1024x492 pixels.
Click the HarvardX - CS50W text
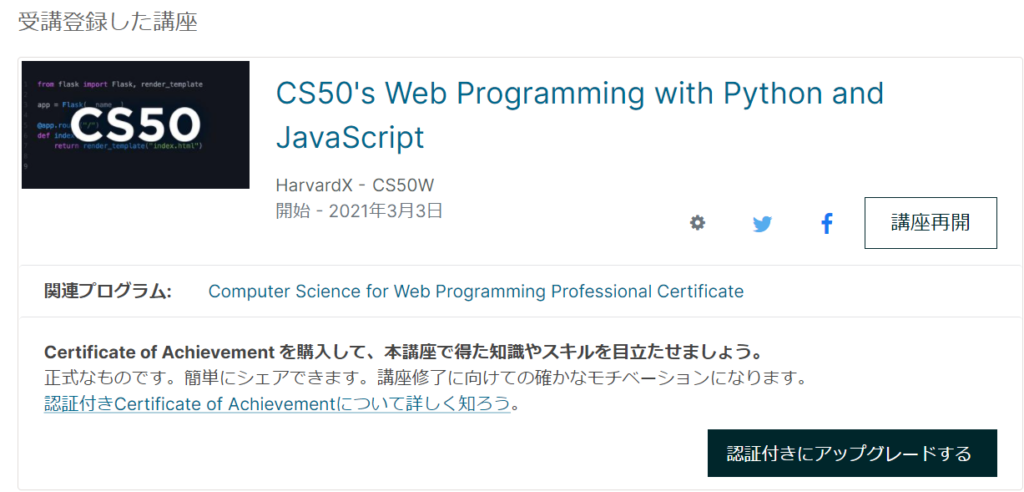[355, 186]
